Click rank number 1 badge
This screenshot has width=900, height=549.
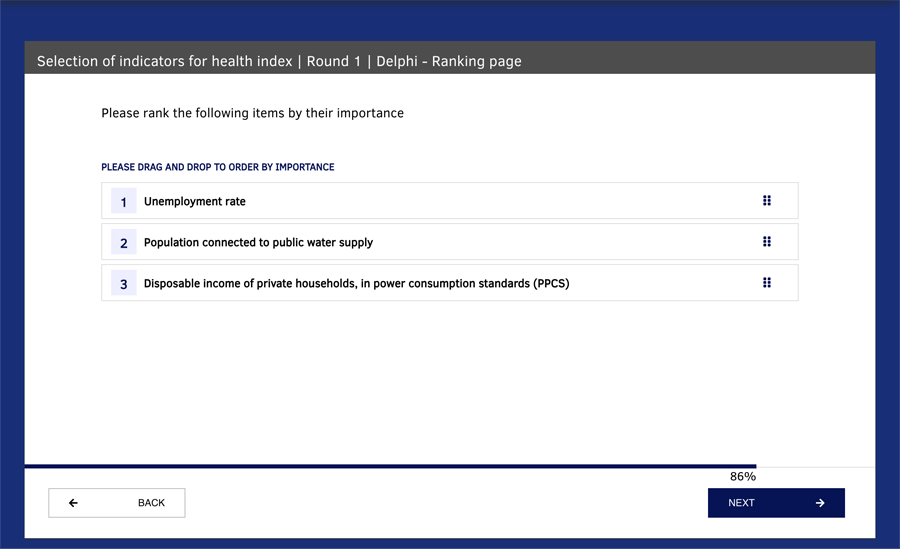[x=123, y=201]
